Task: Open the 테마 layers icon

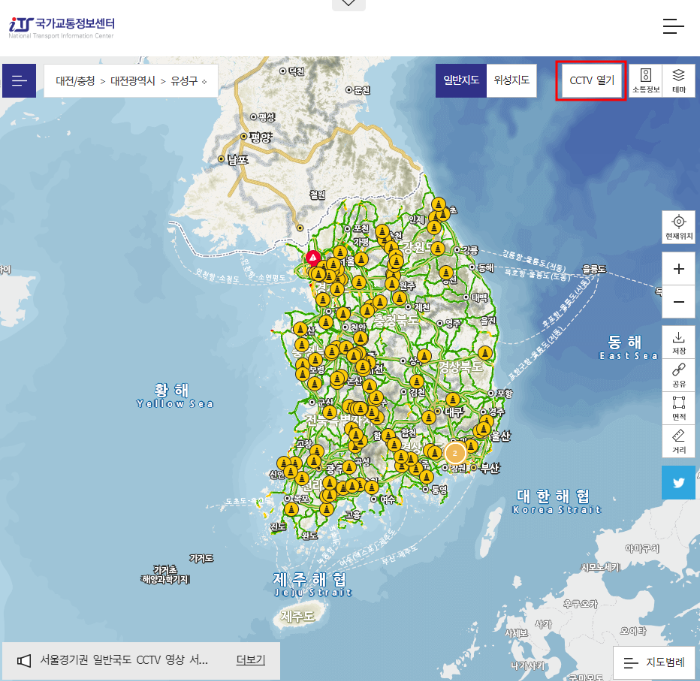Action: click(x=679, y=81)
